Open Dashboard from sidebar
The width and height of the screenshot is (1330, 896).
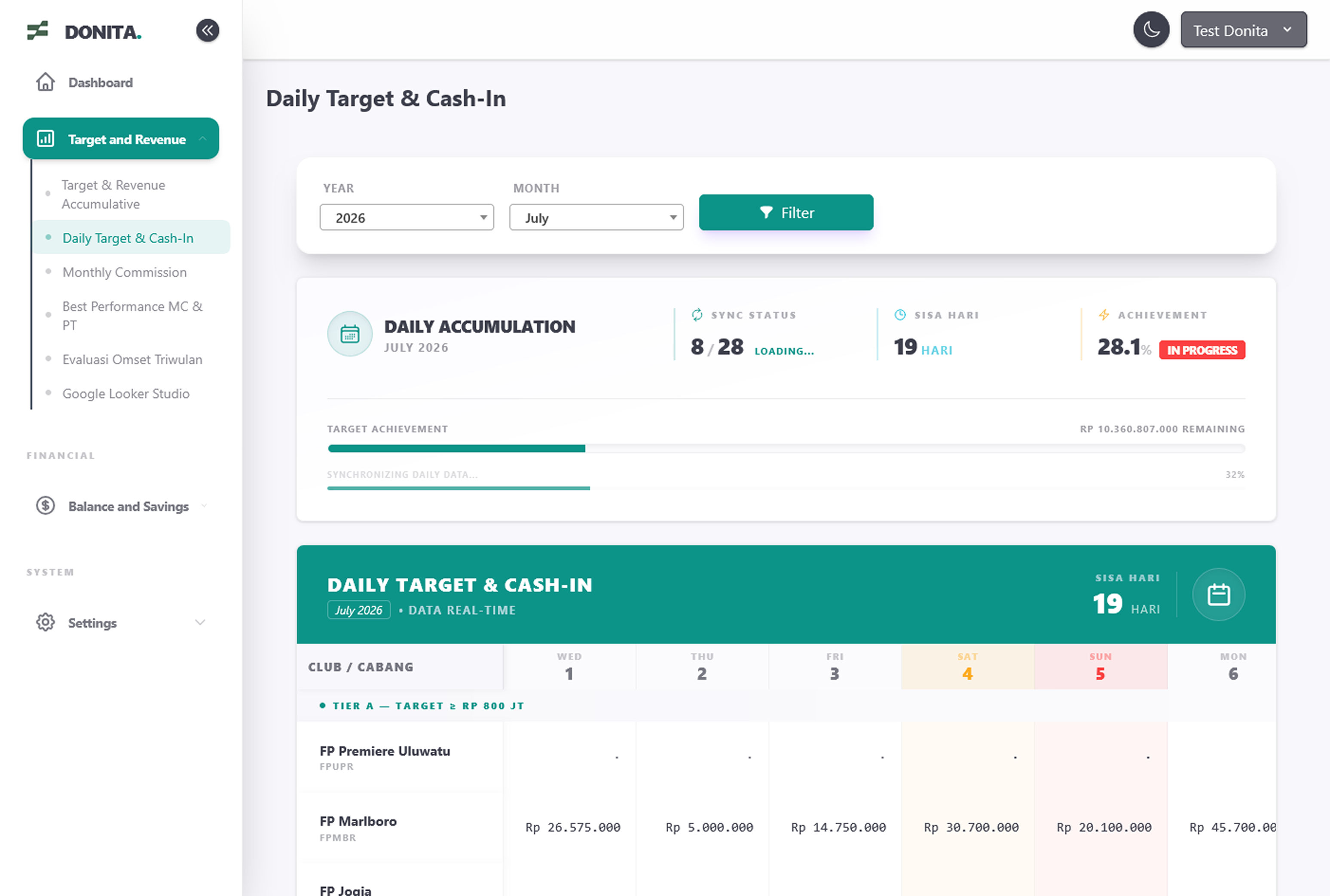121,82
